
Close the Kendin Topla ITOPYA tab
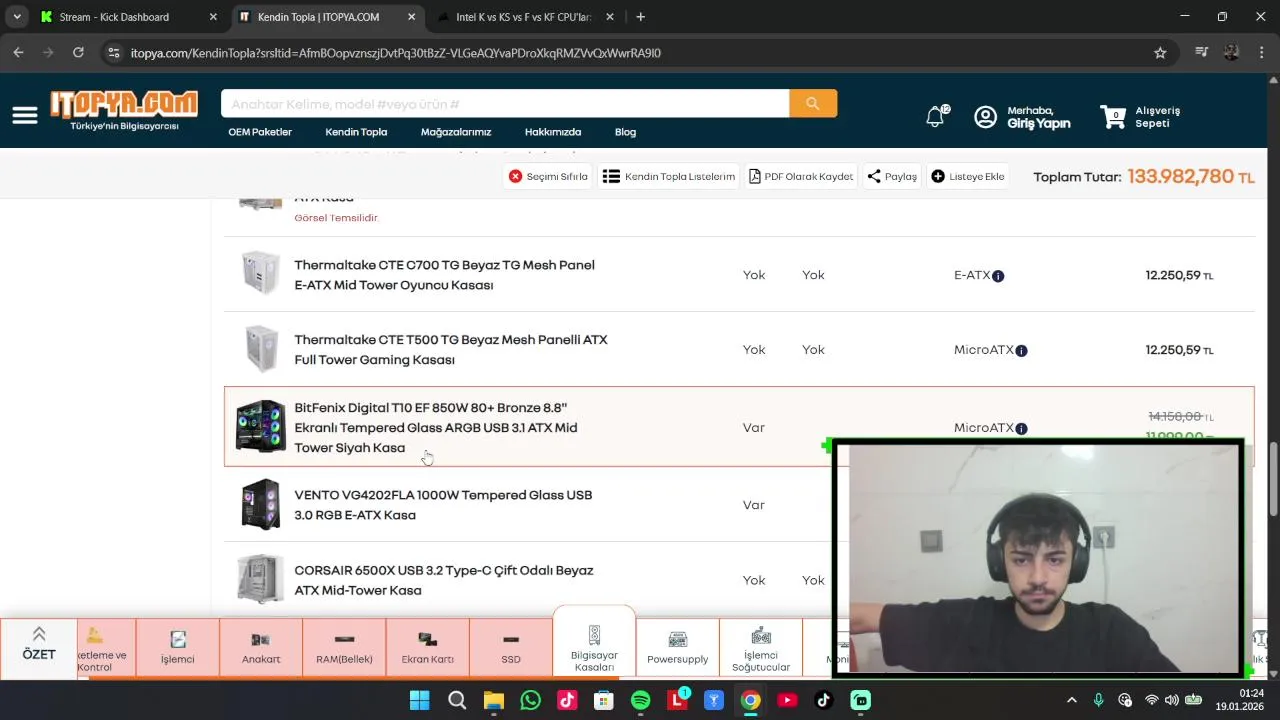point(412,17)
